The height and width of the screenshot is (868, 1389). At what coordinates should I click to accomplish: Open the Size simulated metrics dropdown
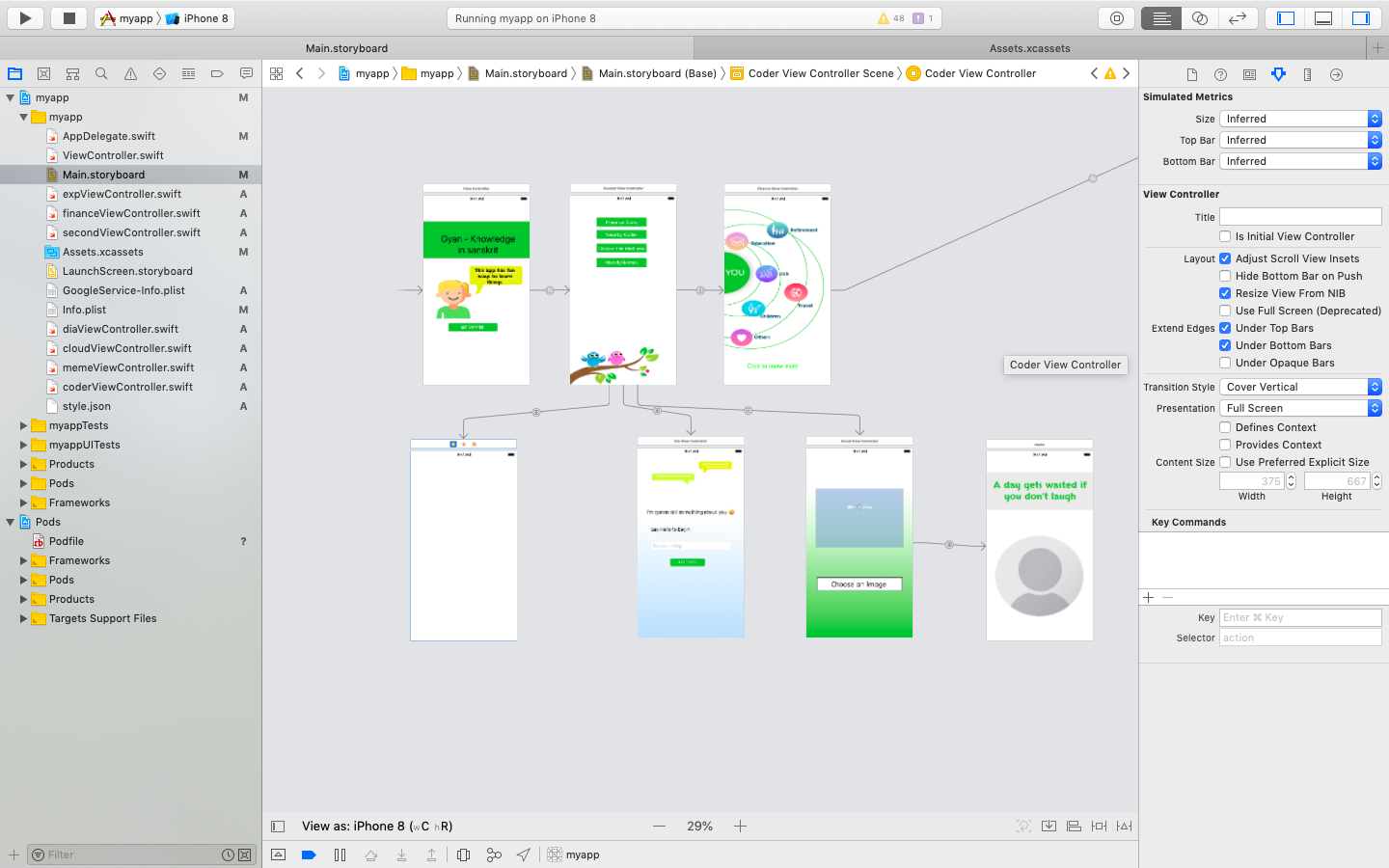1300,119
